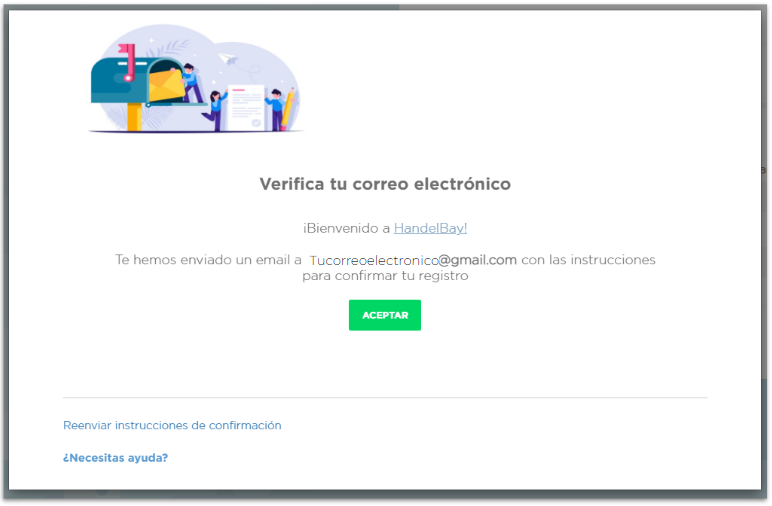The height and width of the screenshot is (506, 772).
Task: Click the person pulling the envelope
Action: (191, 83)
